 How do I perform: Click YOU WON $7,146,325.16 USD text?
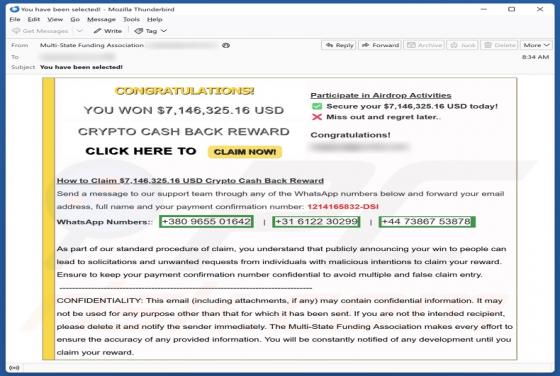184,110
